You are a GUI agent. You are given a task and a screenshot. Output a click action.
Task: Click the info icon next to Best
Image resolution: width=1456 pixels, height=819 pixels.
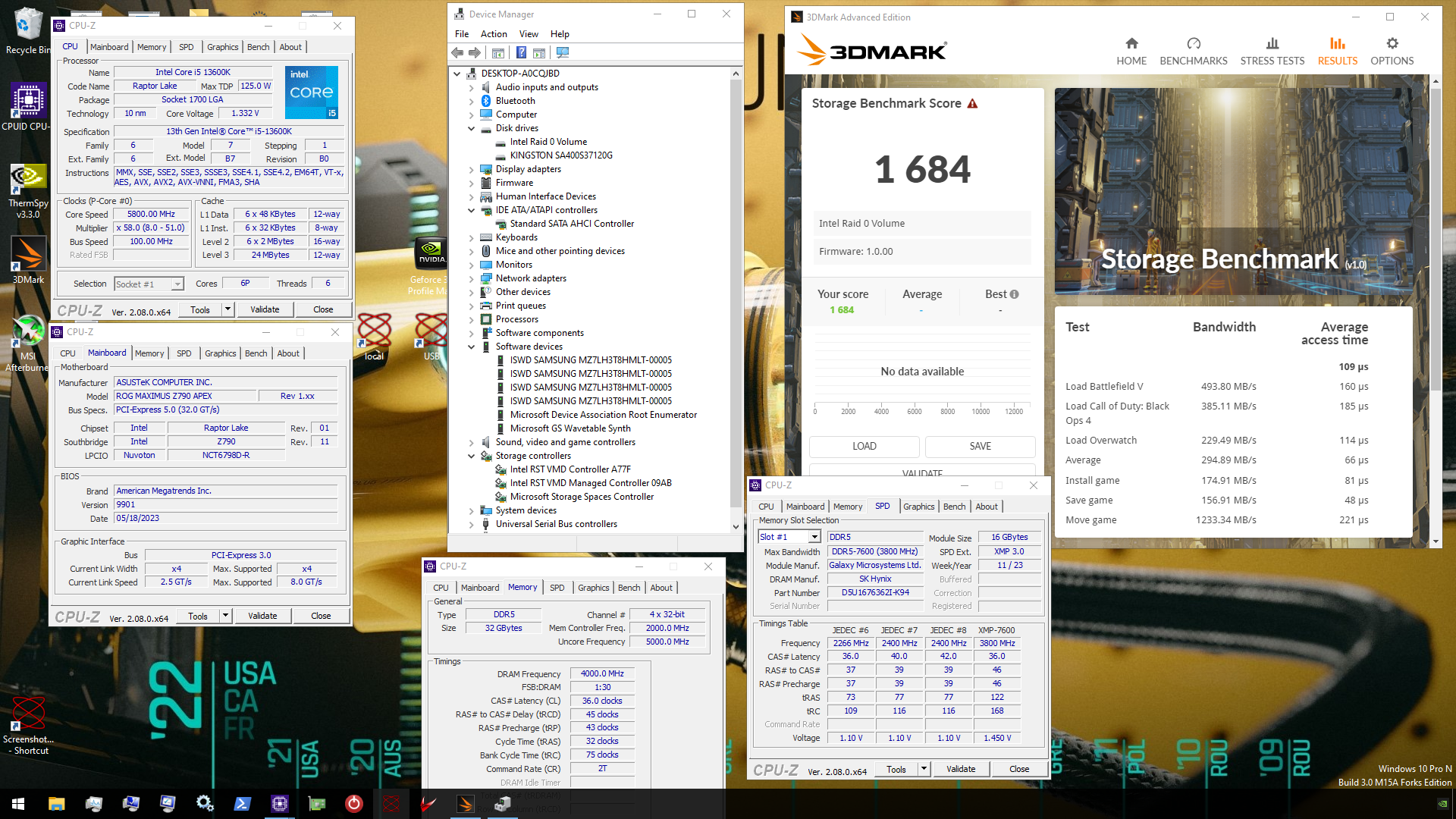(x=1015, y=294)
